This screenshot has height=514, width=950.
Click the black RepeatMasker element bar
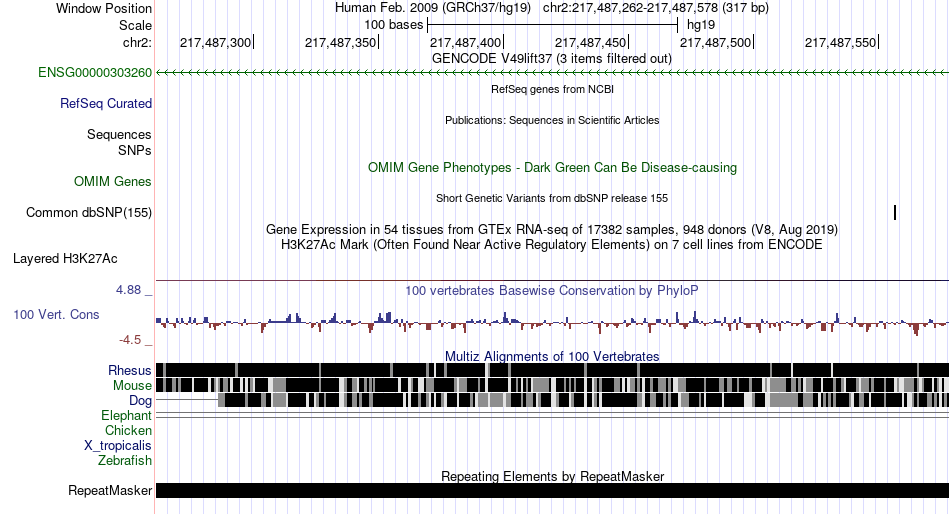pos(553,490)
